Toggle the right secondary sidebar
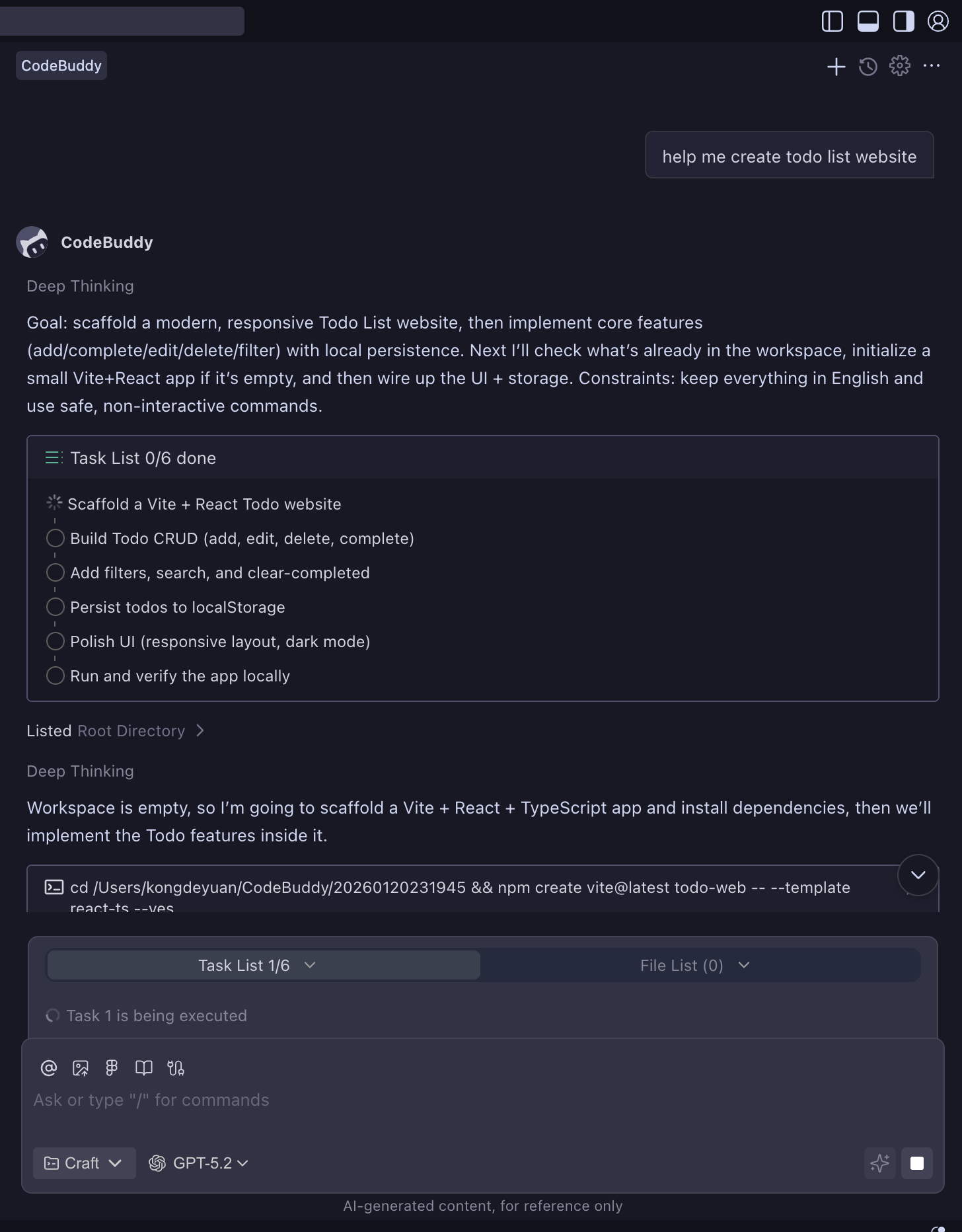 coord(903,21)
